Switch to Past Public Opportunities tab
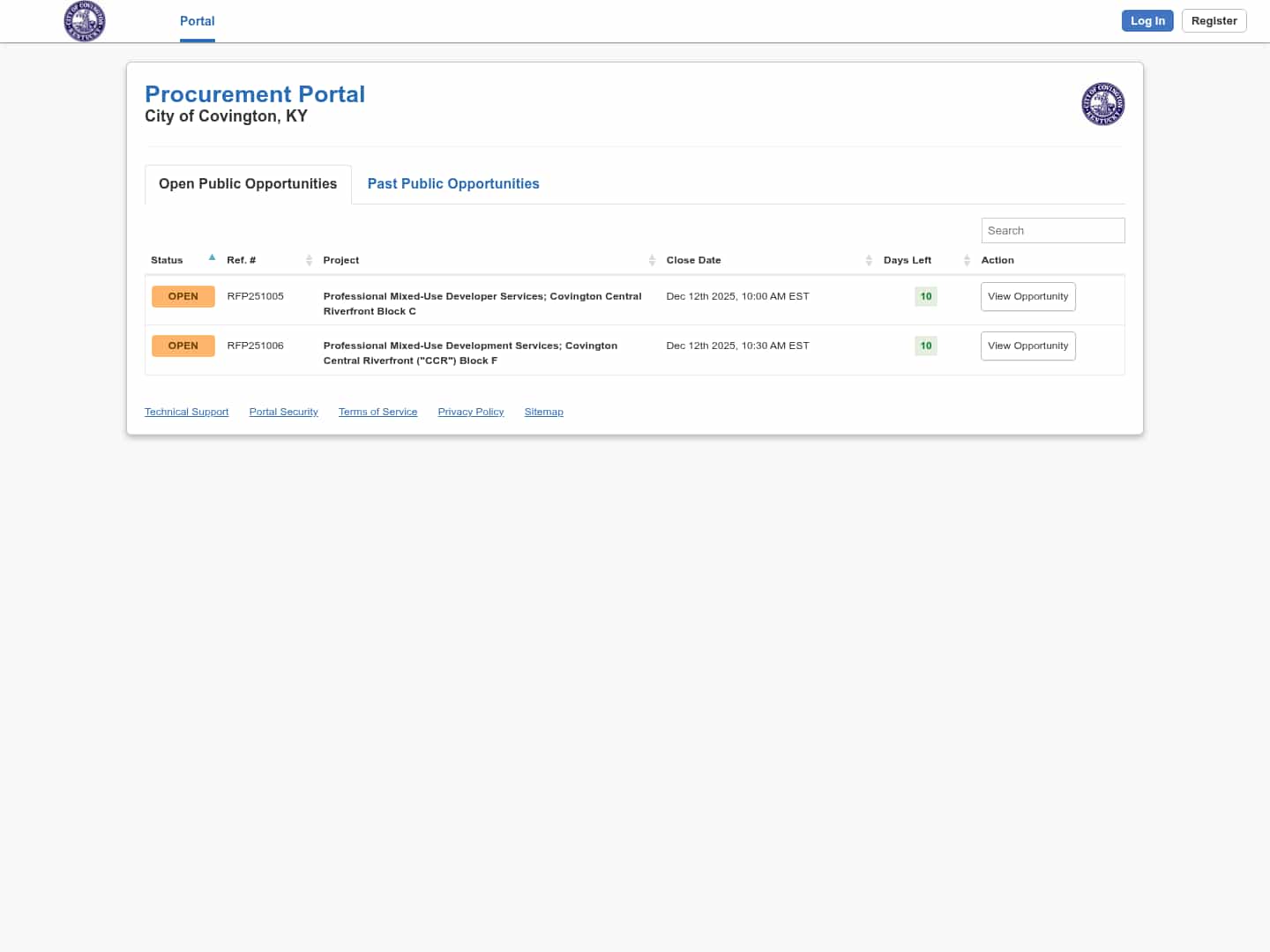Screen dimensions: 1270x952 pos(453,184)
